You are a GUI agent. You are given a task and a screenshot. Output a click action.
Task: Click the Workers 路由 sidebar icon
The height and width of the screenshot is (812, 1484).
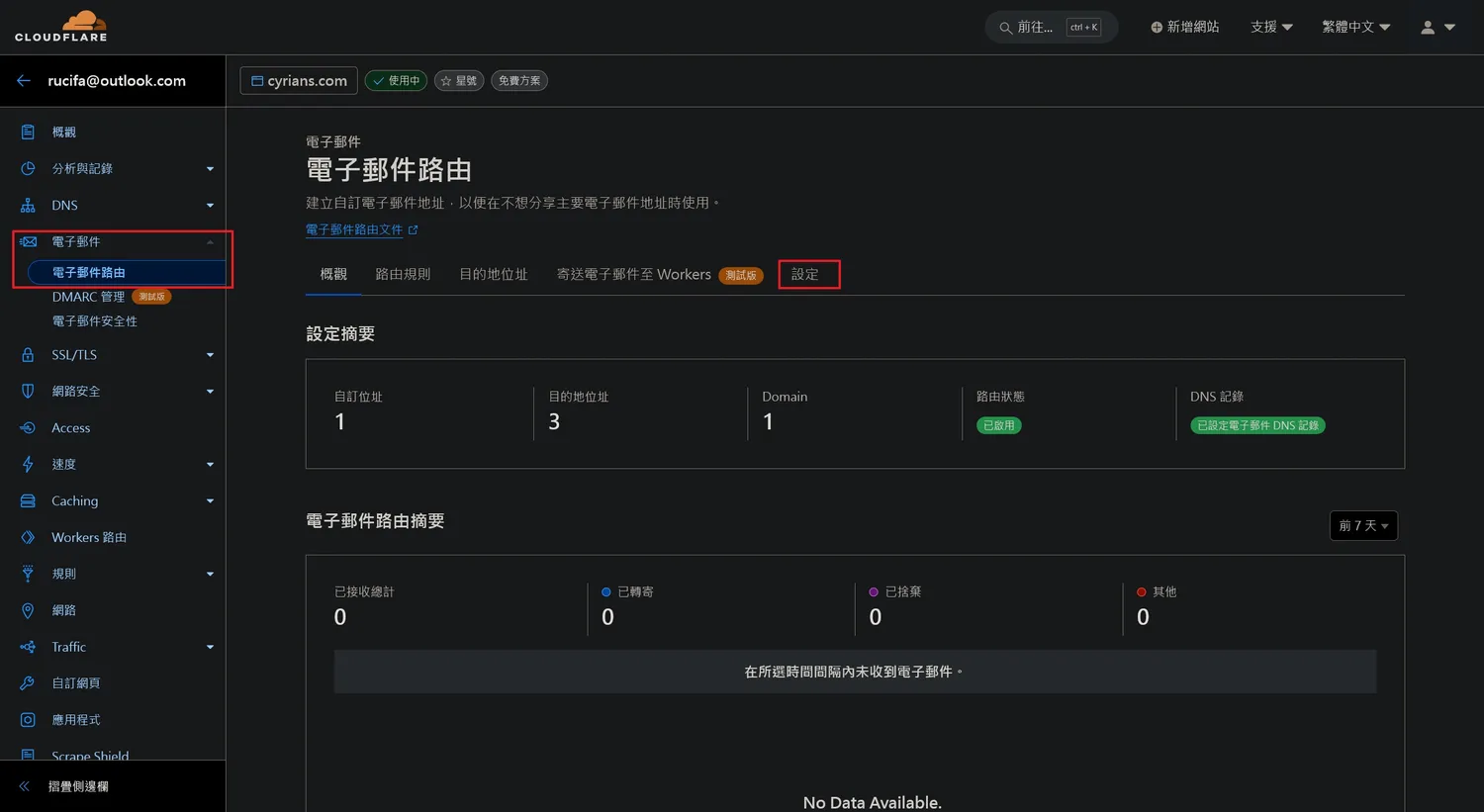[28, 538]
